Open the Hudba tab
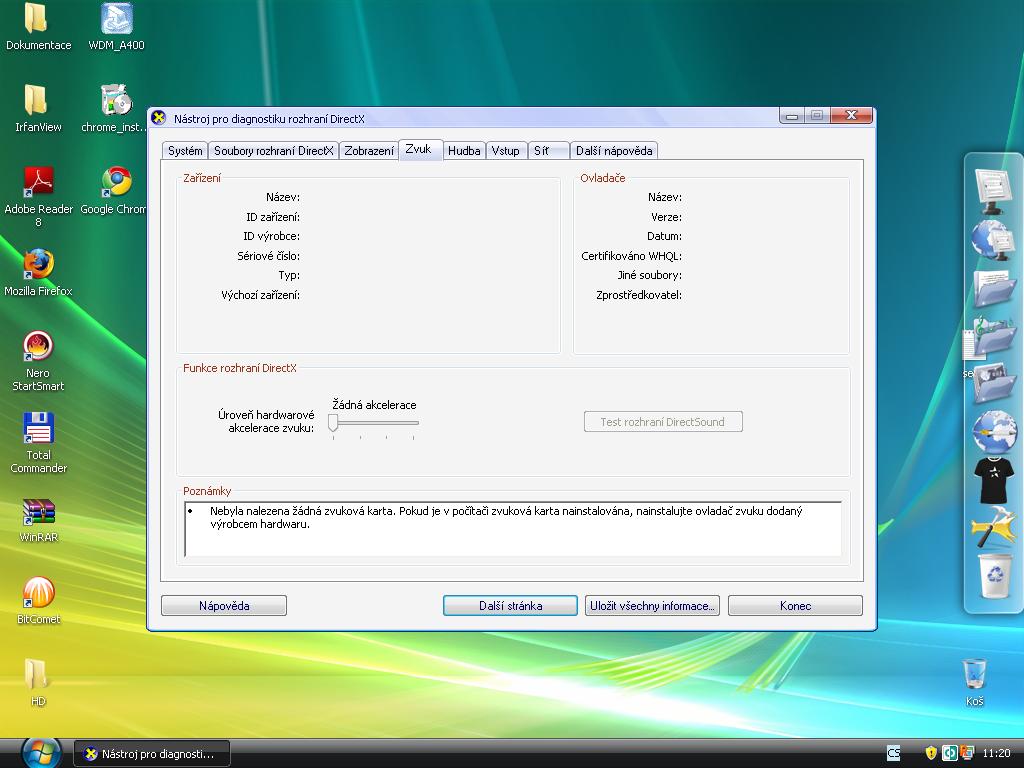Screen dimensions: 1024x768 click(x=464, y=151)
